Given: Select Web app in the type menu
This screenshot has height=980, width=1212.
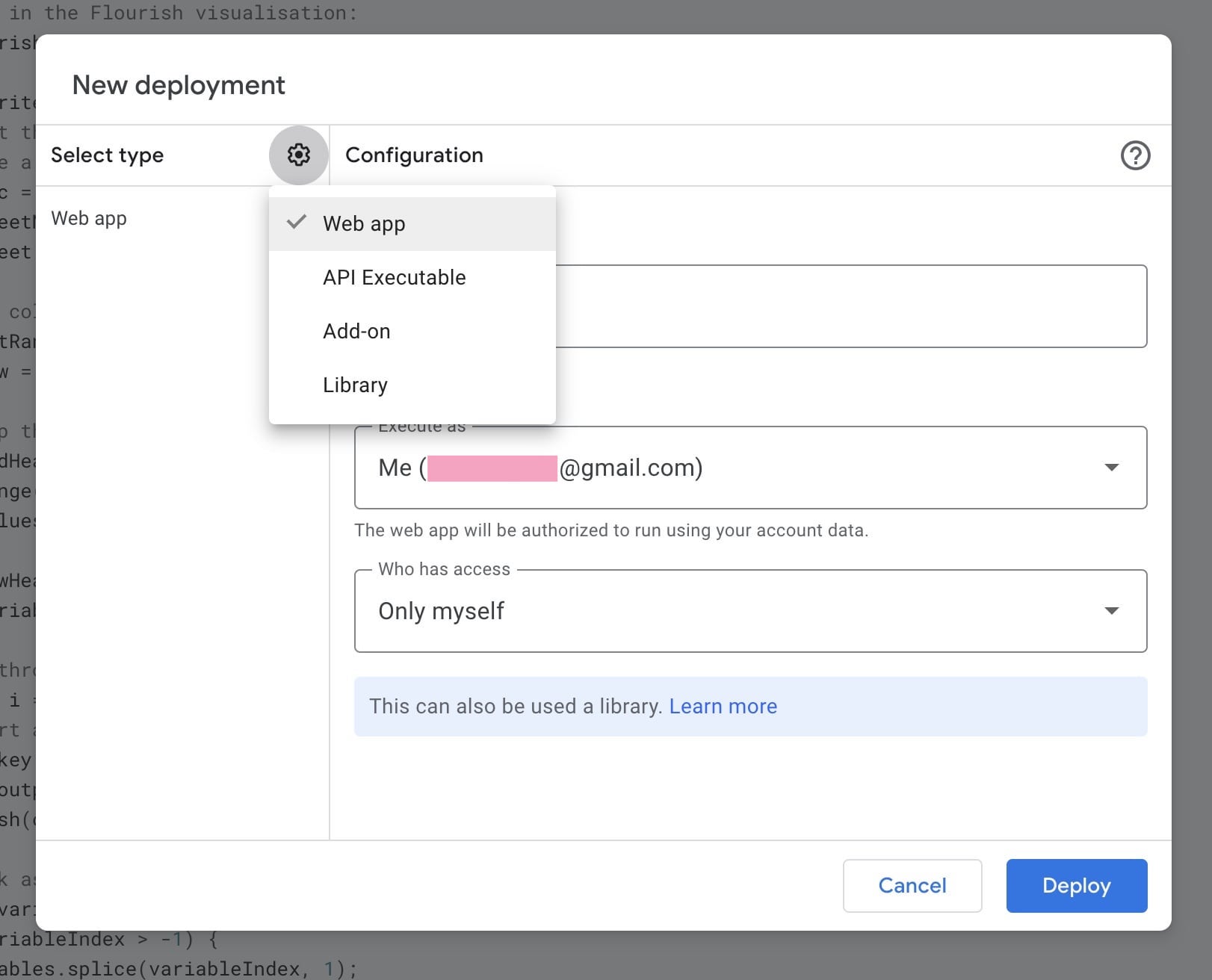Looking at the screenshot, I should [x=412, y=223].
